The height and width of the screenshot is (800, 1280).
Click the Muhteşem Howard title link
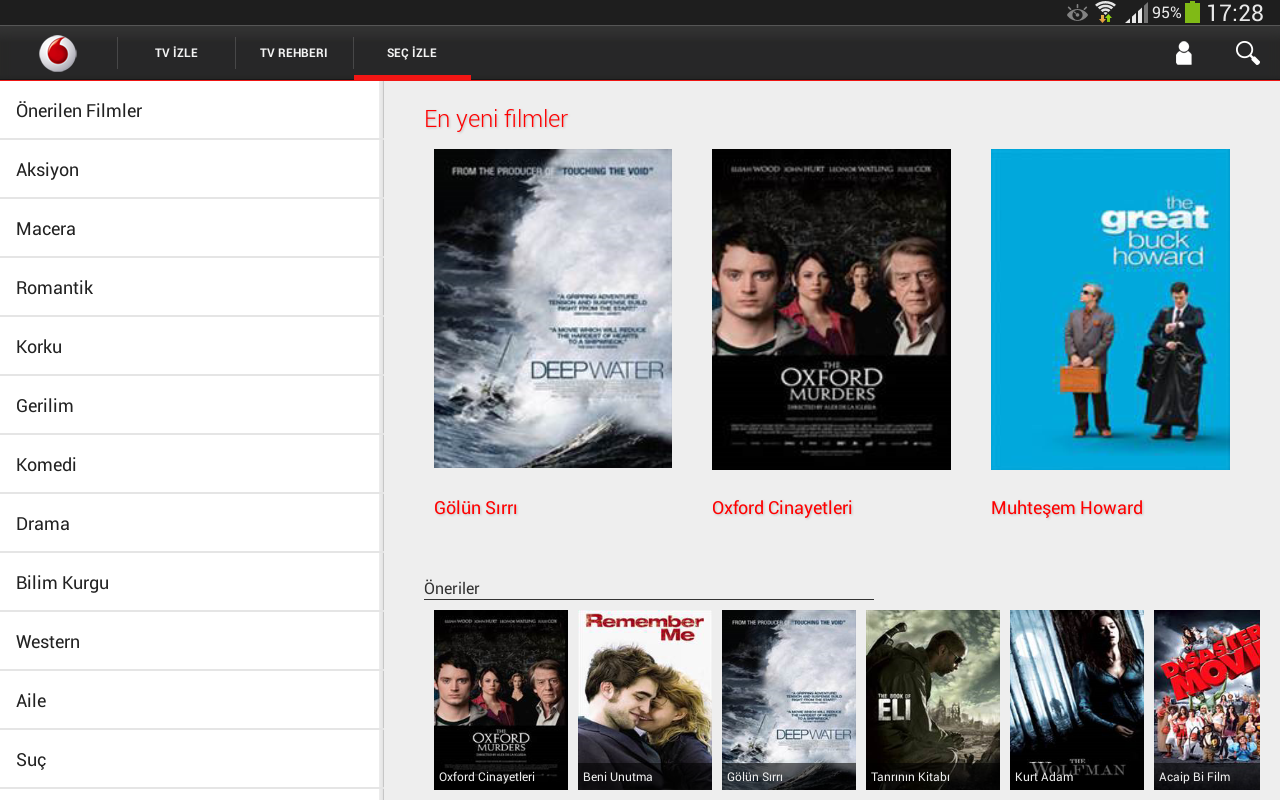[1067, 508]
